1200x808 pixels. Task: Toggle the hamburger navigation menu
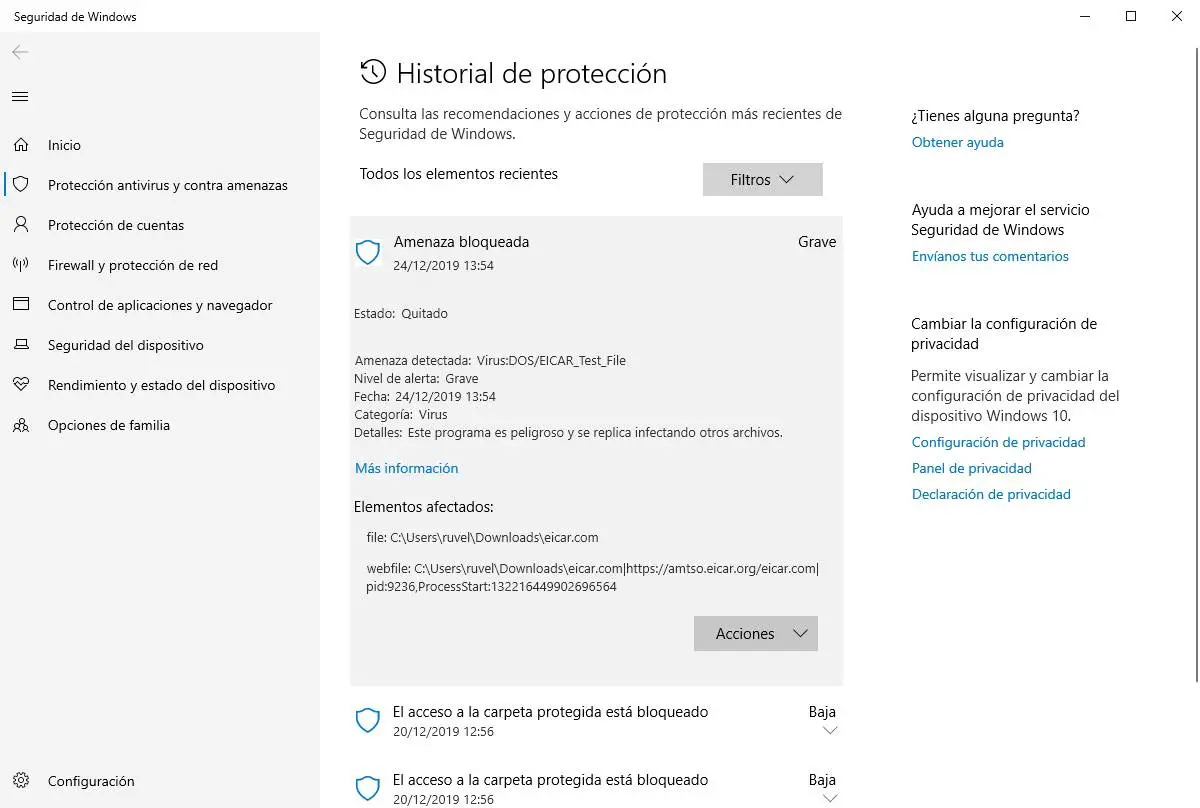click(x=20, y=97)
